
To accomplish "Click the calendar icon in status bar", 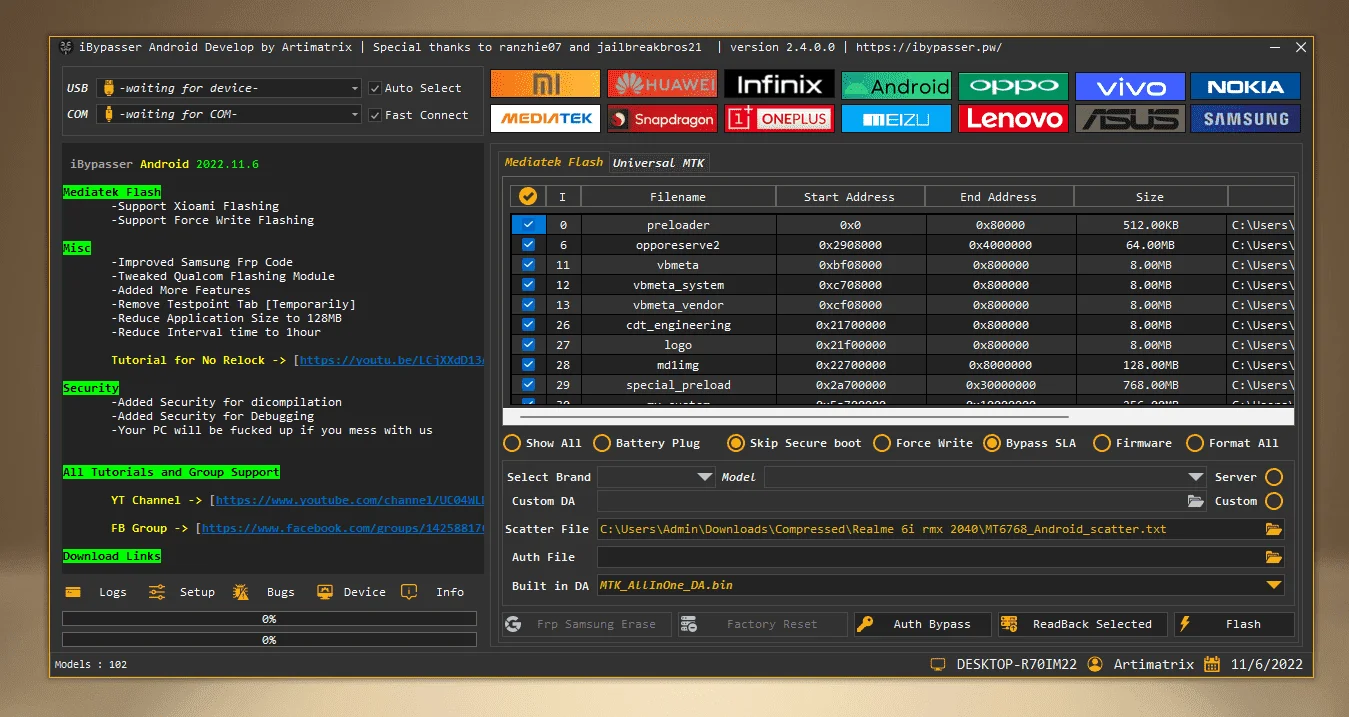I will pos(1212,664).
